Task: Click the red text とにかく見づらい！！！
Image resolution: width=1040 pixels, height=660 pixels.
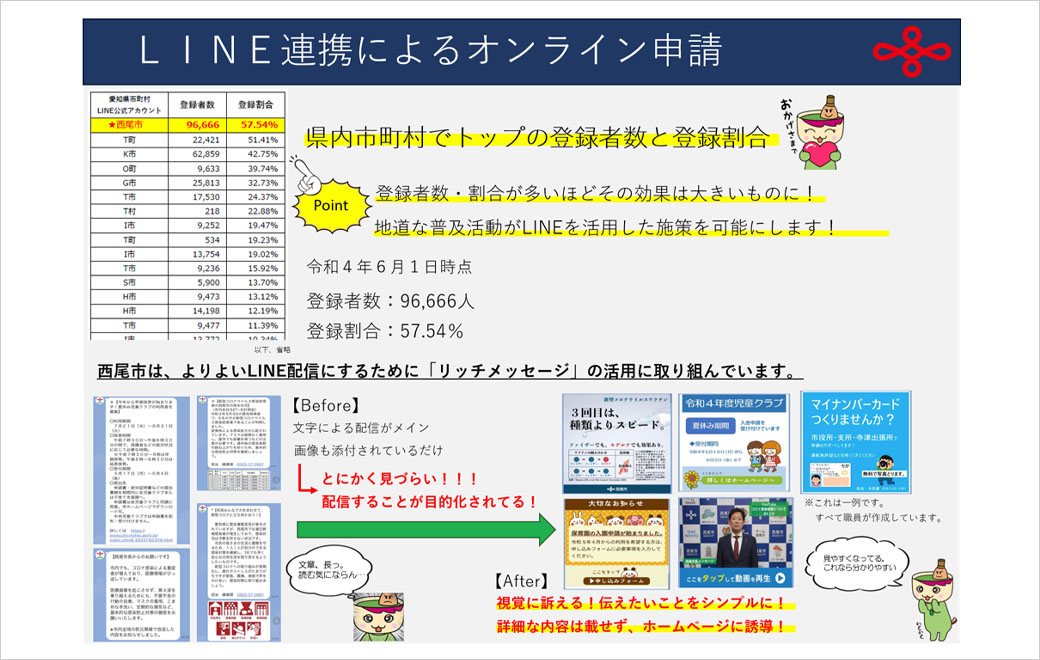Action: 400,478
